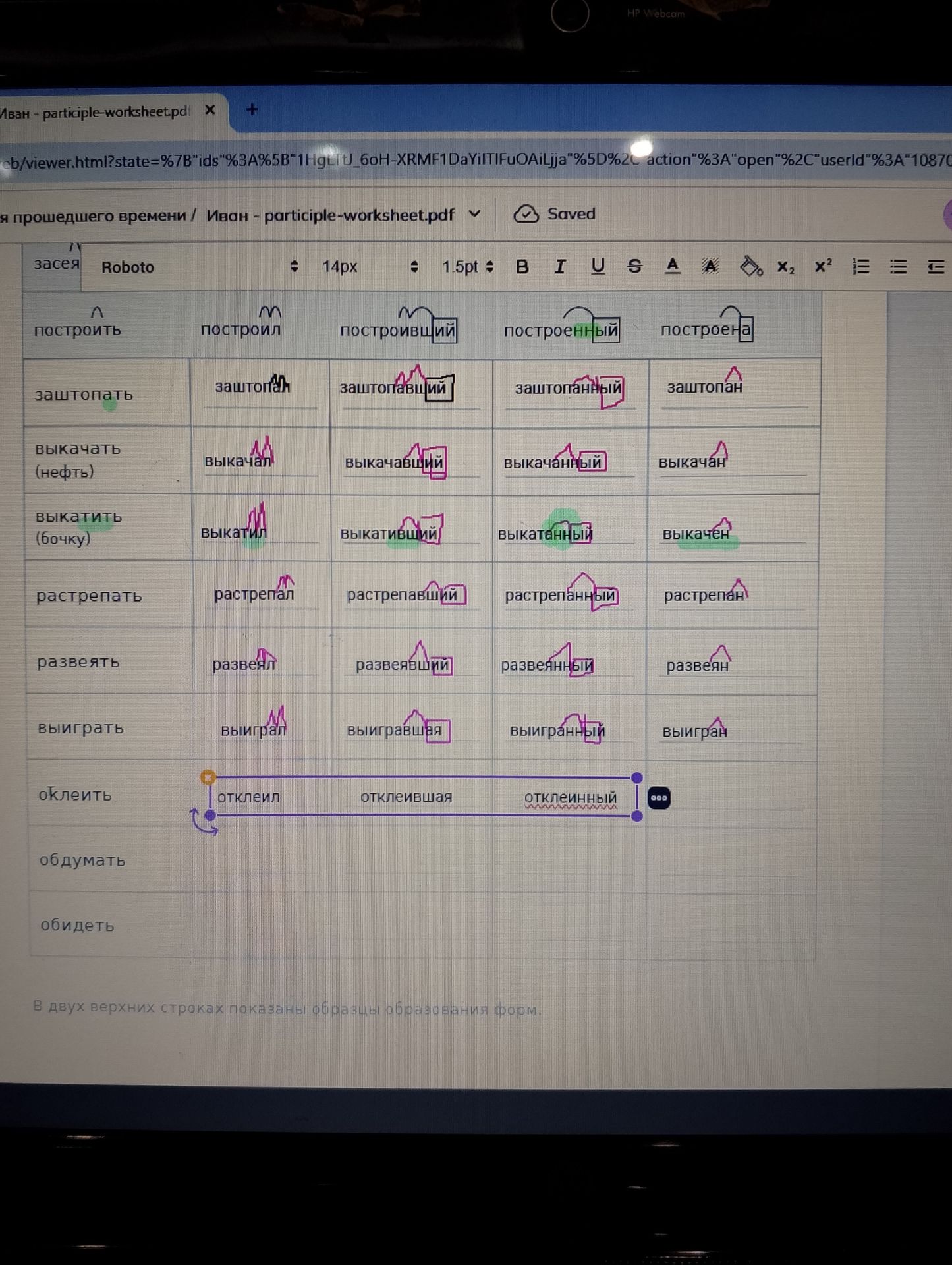Click the word выкачен in the table

point(696,534)
